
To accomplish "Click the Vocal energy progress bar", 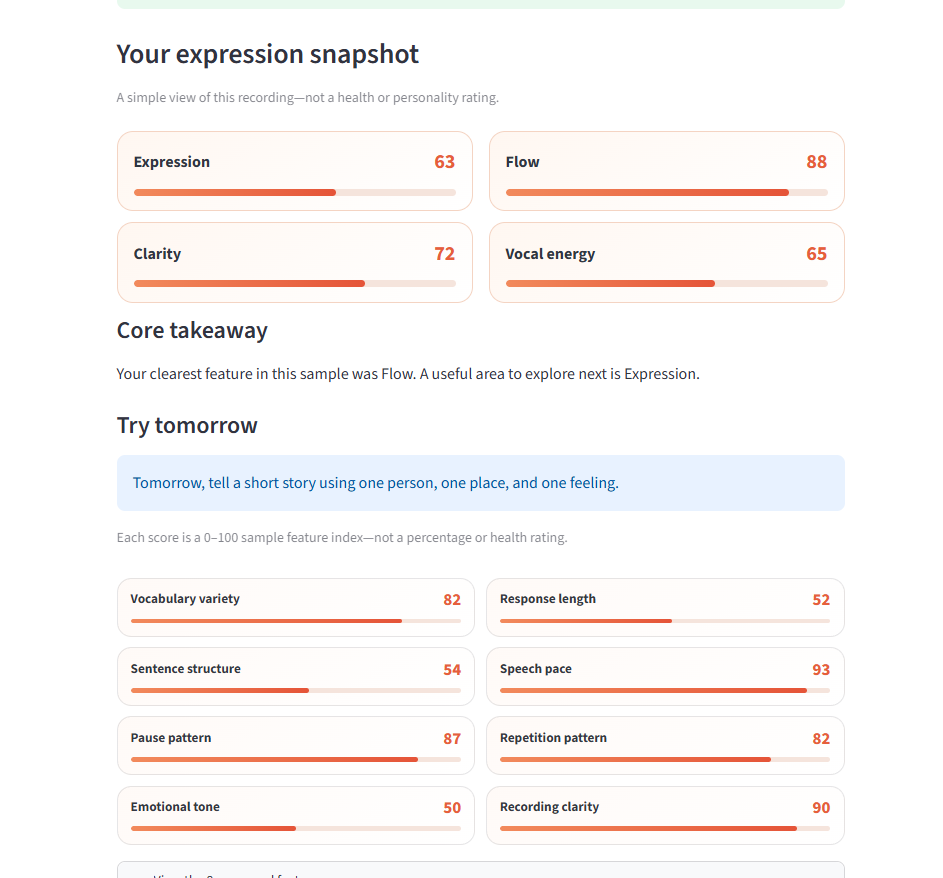I will [667, 283].
